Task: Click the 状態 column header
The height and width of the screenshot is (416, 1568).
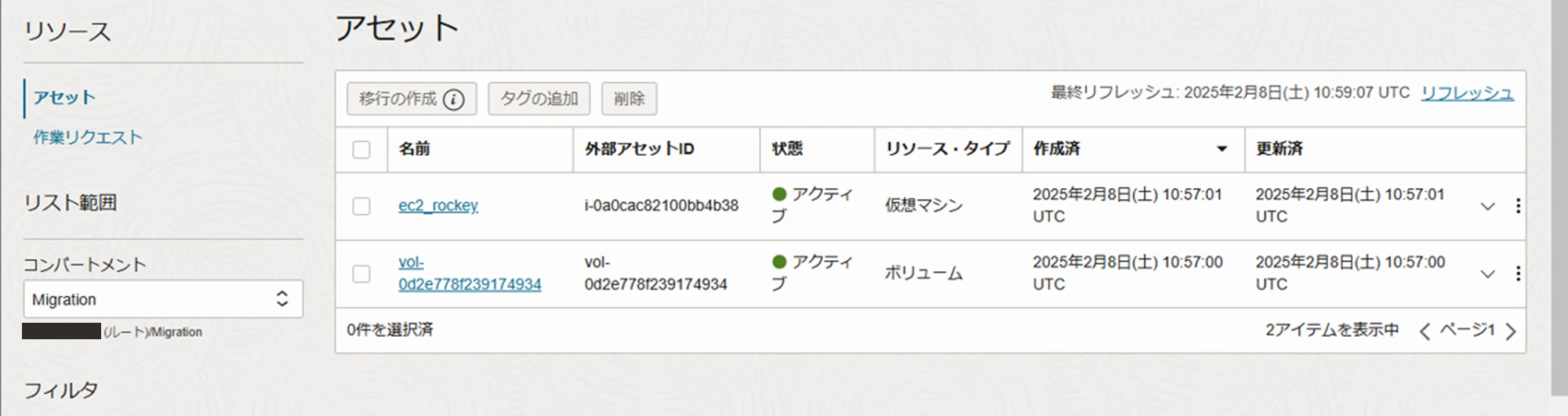Action: pyautogui.click(x=787, y=149)
